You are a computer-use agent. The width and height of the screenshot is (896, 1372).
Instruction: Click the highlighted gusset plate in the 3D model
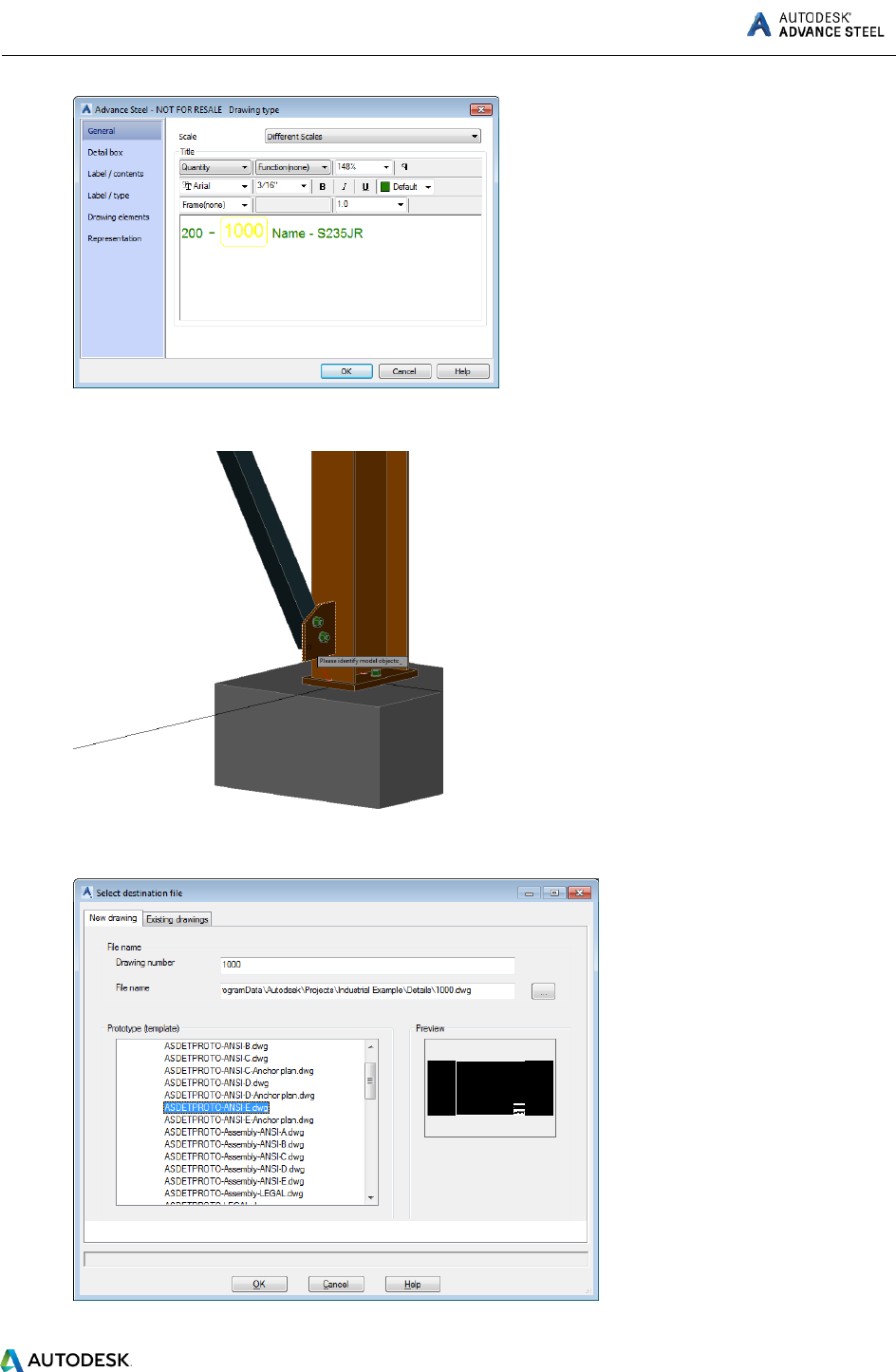tap(319, 630)
